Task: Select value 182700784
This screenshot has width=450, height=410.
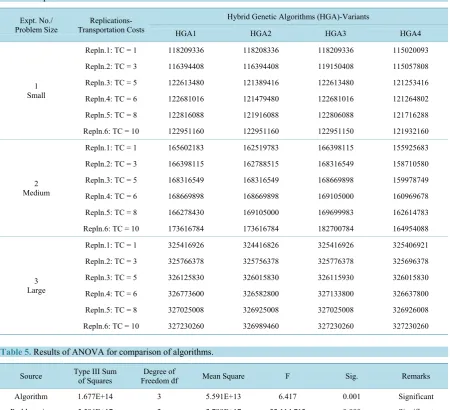Action: 335,229
